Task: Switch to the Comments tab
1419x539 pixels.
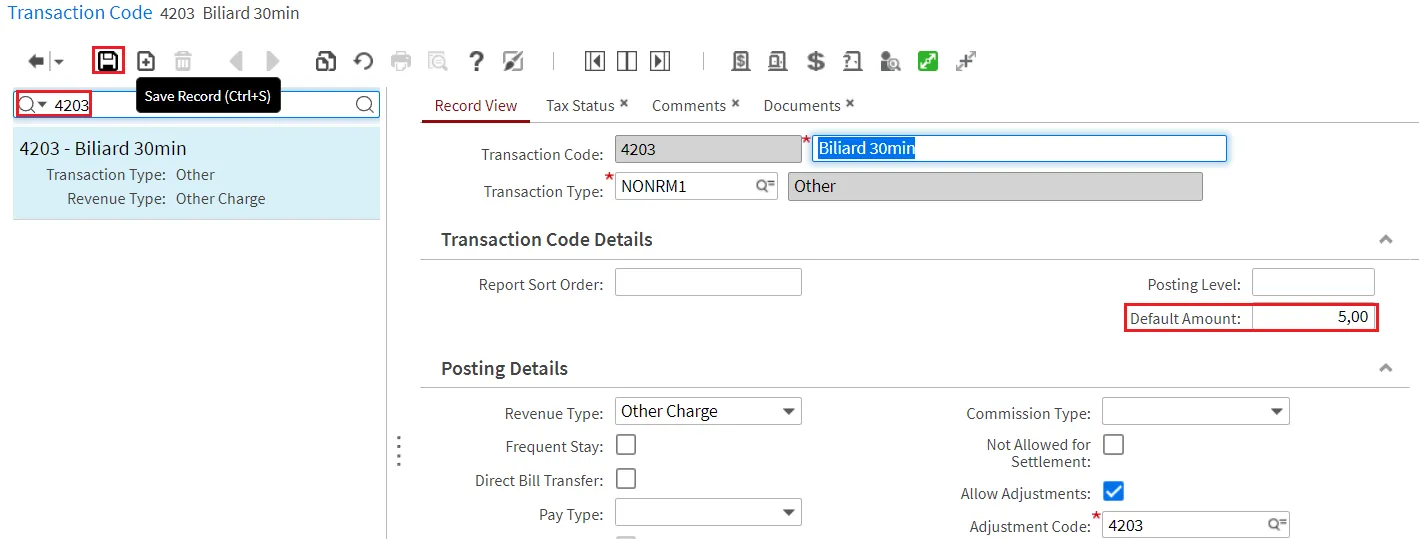Action: [689, 106]
